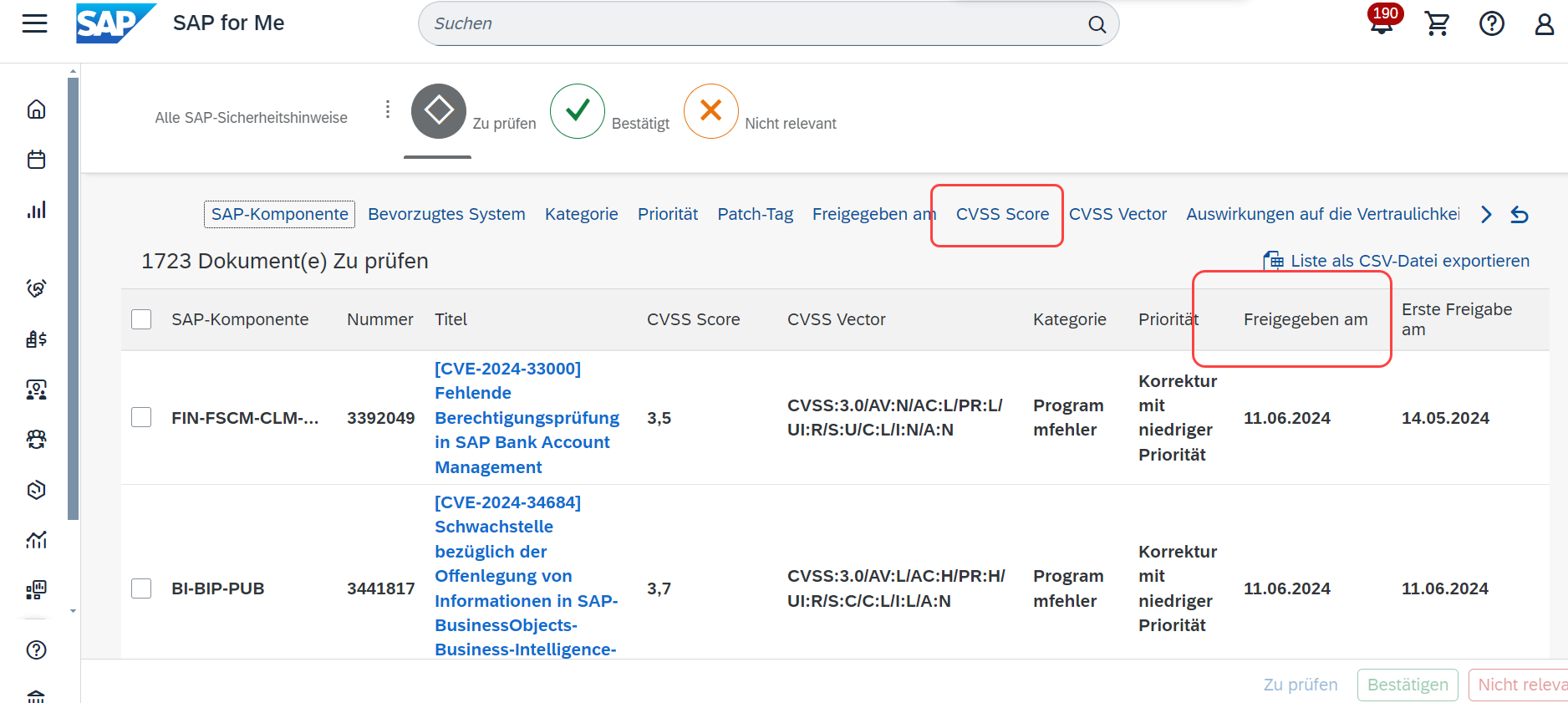This screenshot has height=703, width=1568.
Task: Open the user profile icon
Action: click(x=1545, y=23)
